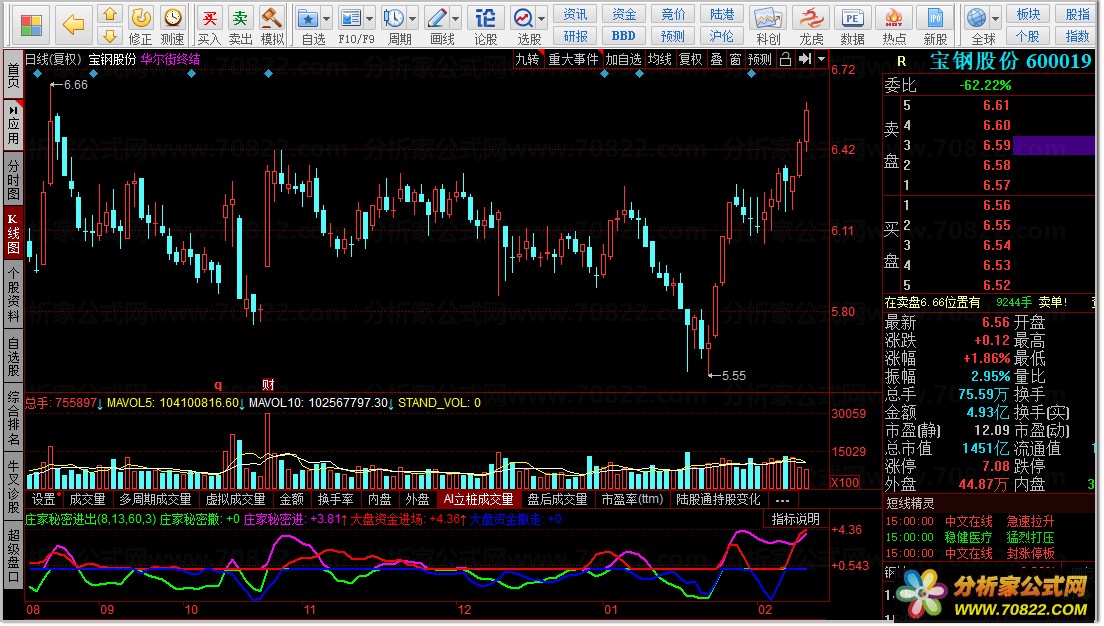Open 综合排名 sidebar tab
This screenshot has height=626, width=1104.
(13, 418)
